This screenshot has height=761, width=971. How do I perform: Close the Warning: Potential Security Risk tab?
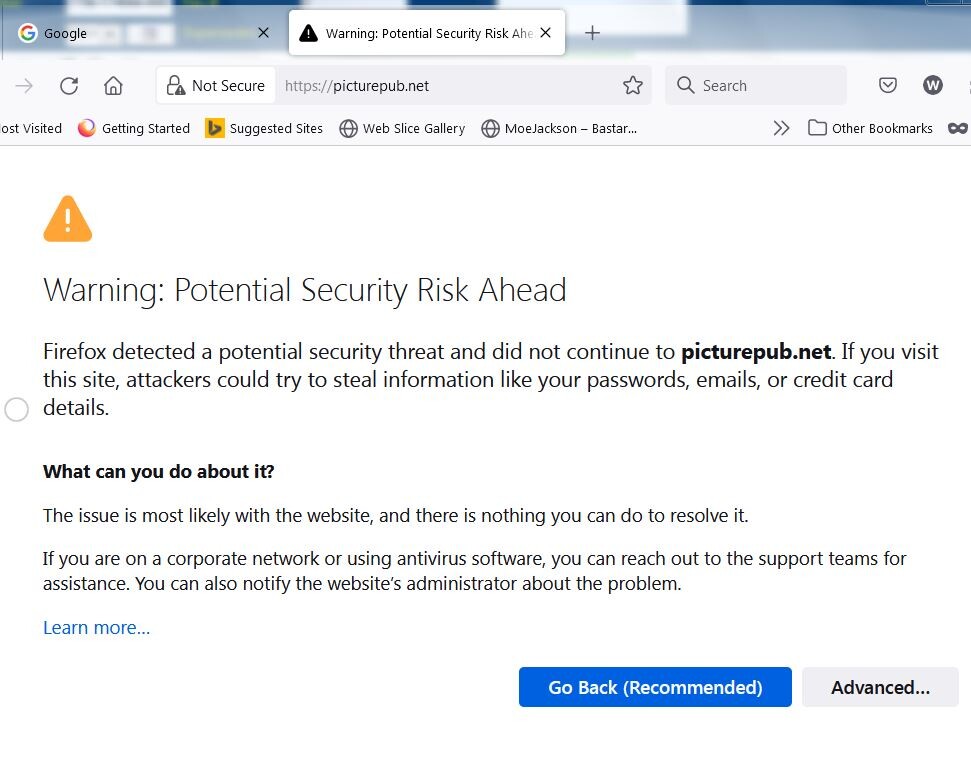(x=545, y=33)
